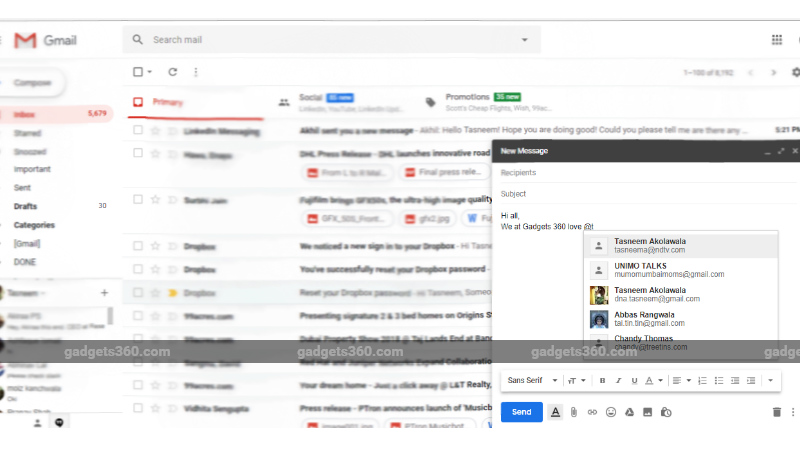The image size is (800, 450).
Task: Select the Fujifilm email checkbox
Action: pyautogui.click(x=138, y=199)
